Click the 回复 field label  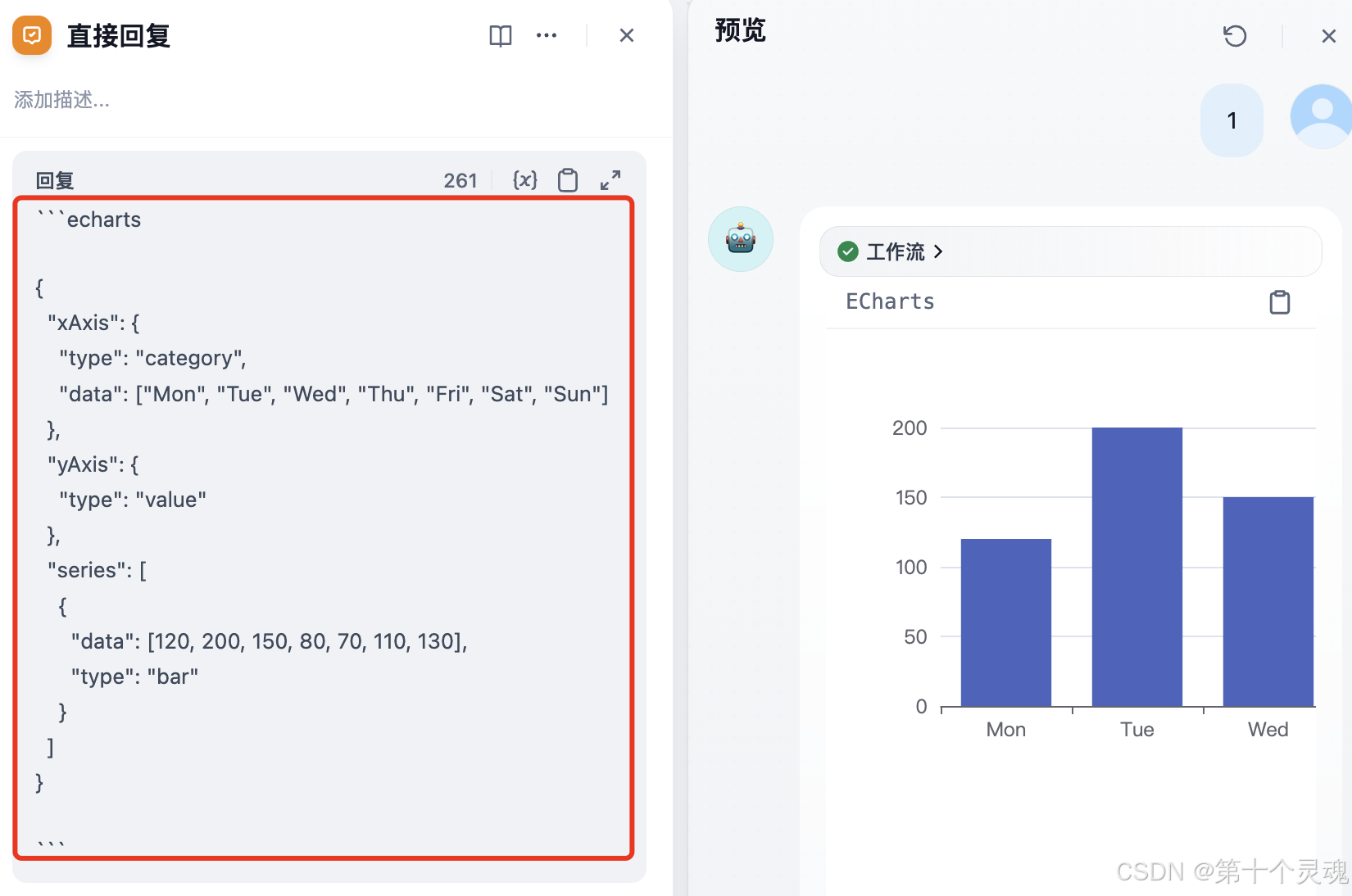(x=55, y=180)
